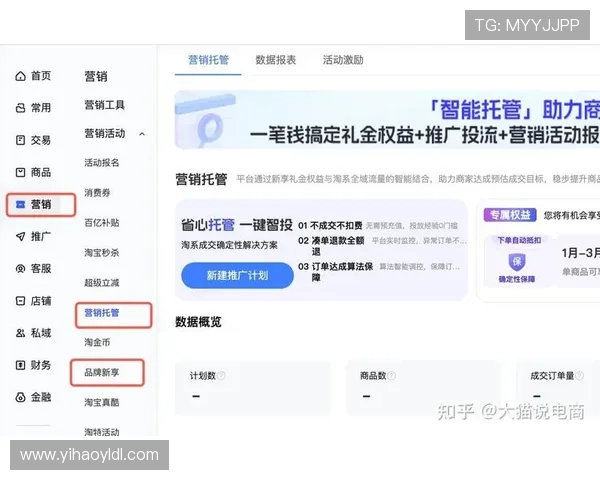This screenshot has height=480, width=600.
Task: Select 淘特活动 menu entry
Action: pyautogui.click(x=102, y=432)
